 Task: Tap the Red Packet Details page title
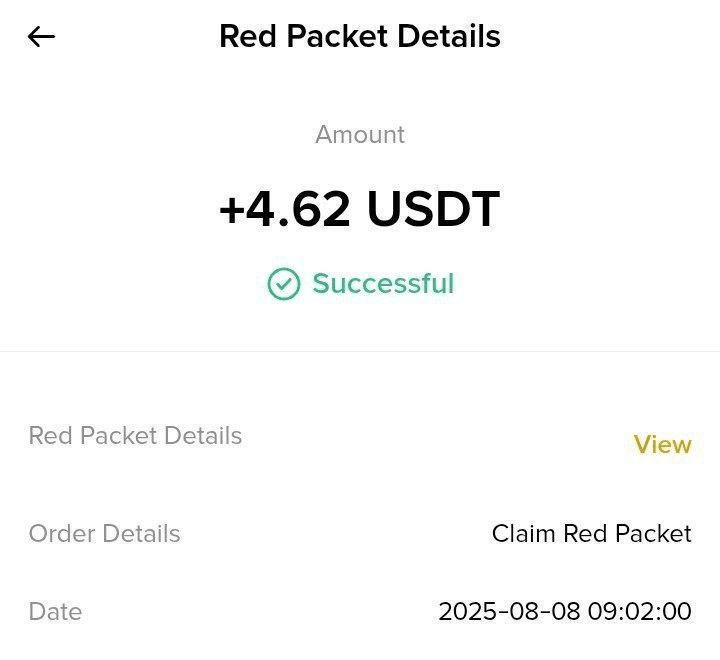click(360, 37)
